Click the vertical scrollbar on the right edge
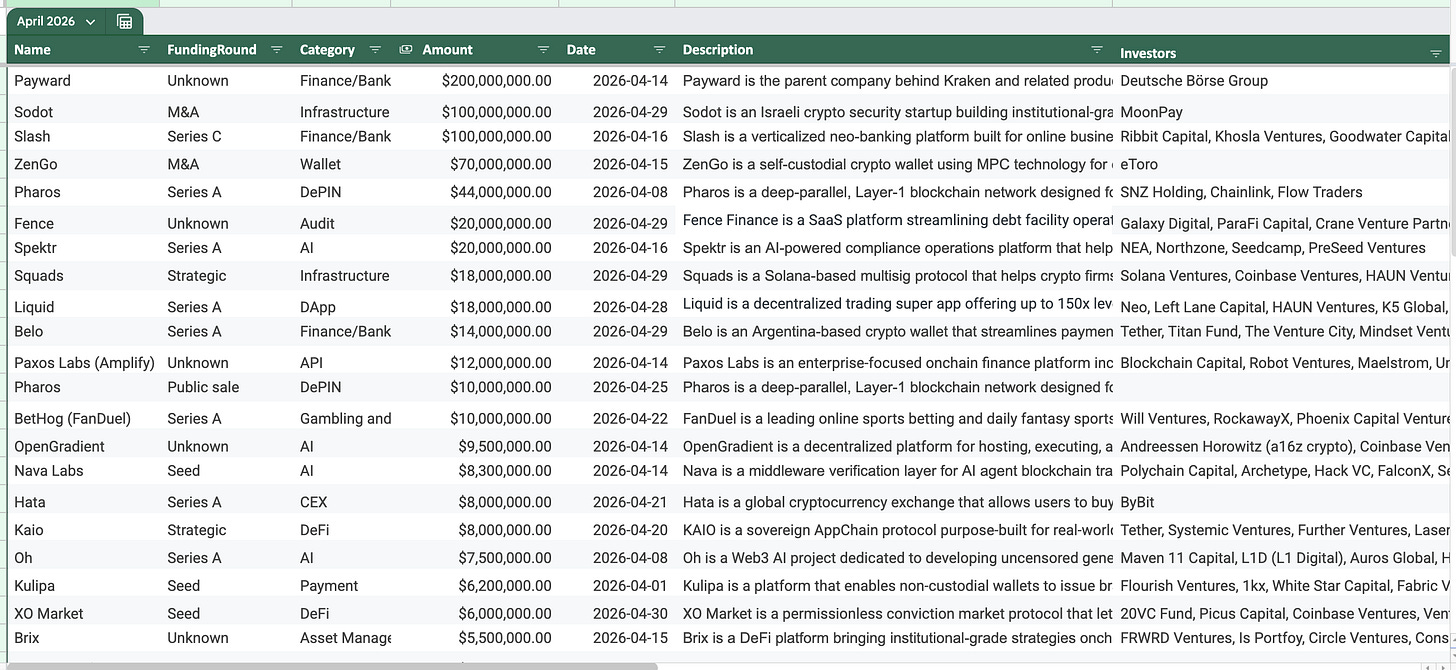 1453,160
